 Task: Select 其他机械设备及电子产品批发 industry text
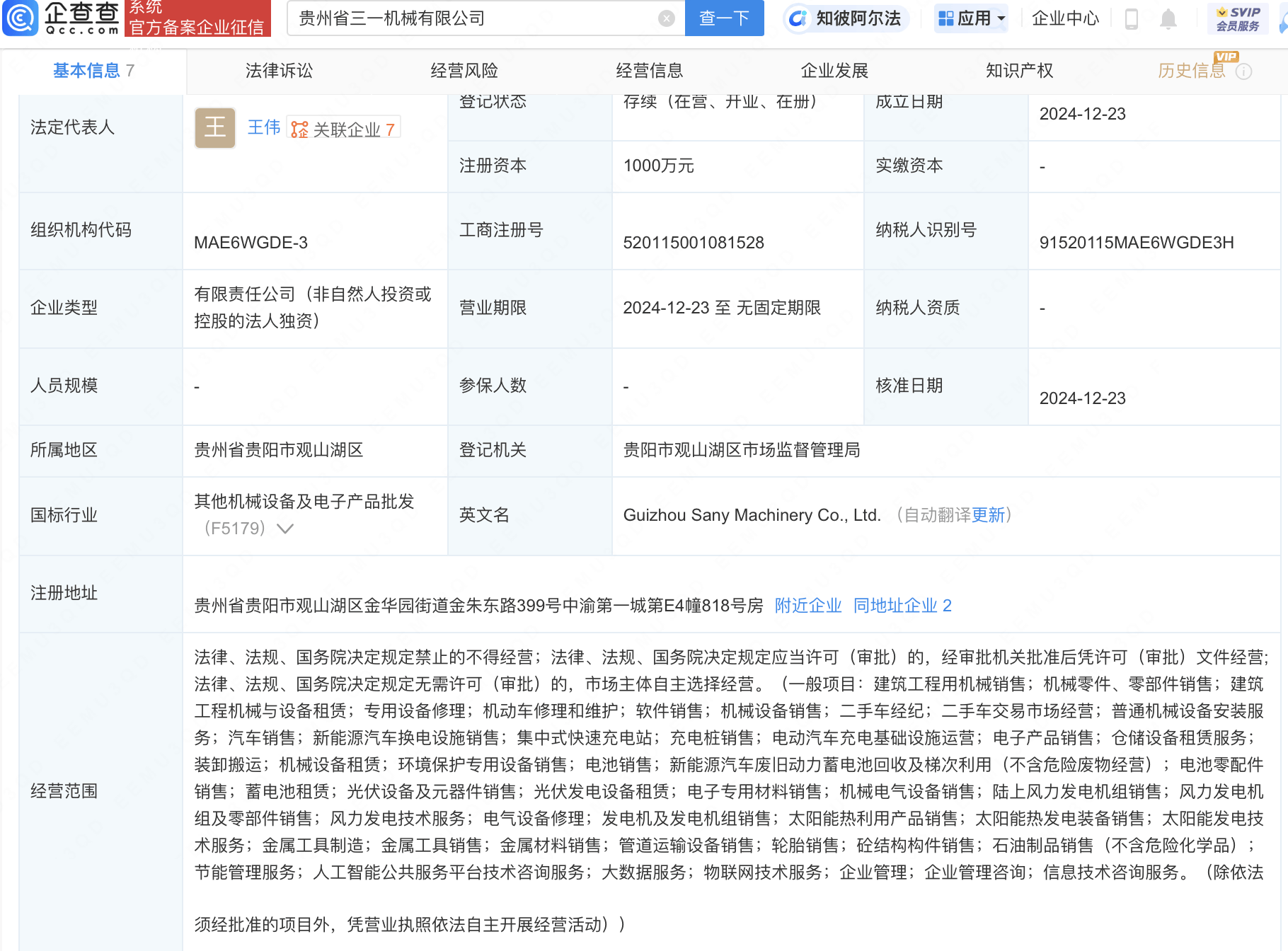(x=304, y=502)
